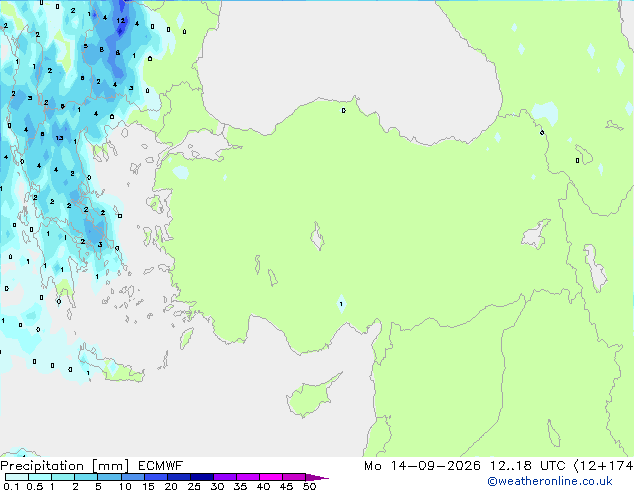Click the 12 mm precipitation value at the top
The height and width of the screenshot is (490, 634).
tap(120, 20)
